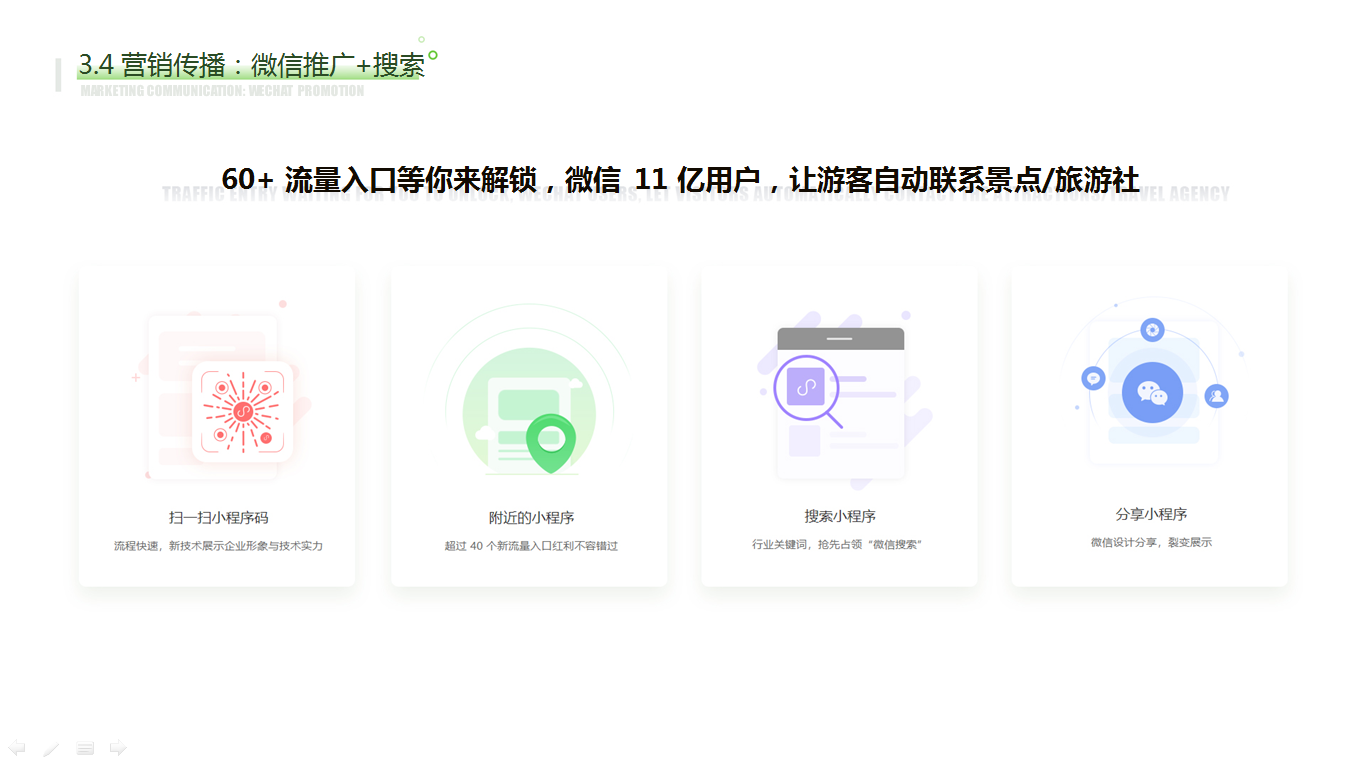
Task: Go to previous slide using left arrow
Action: (17, 748)
